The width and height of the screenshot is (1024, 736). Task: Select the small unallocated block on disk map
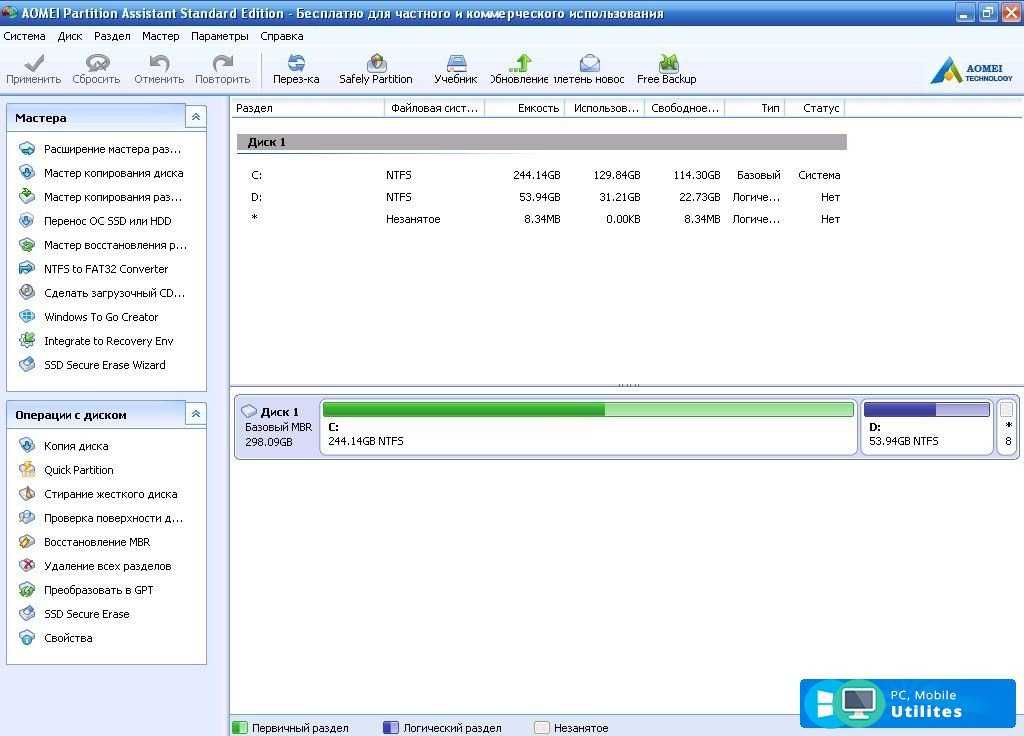tap(1007, 428)
